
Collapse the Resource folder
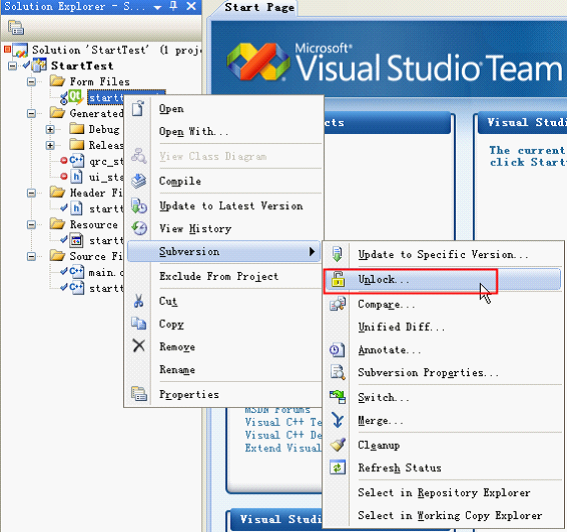[x=31, y=225]
